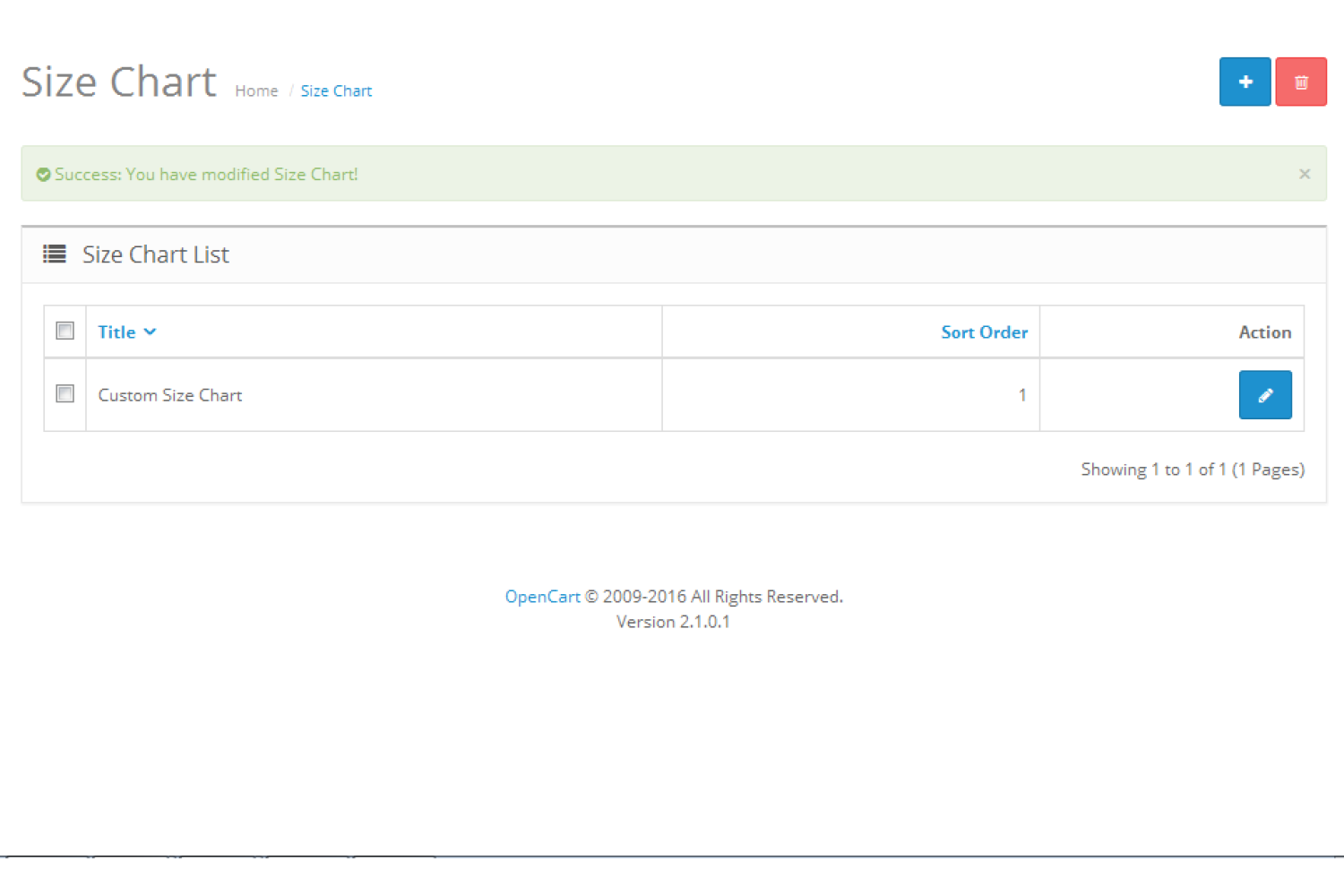Click the list icon beside Size Chart List
The height and width of the screenshot is (896, 1344).
point(54,254)
